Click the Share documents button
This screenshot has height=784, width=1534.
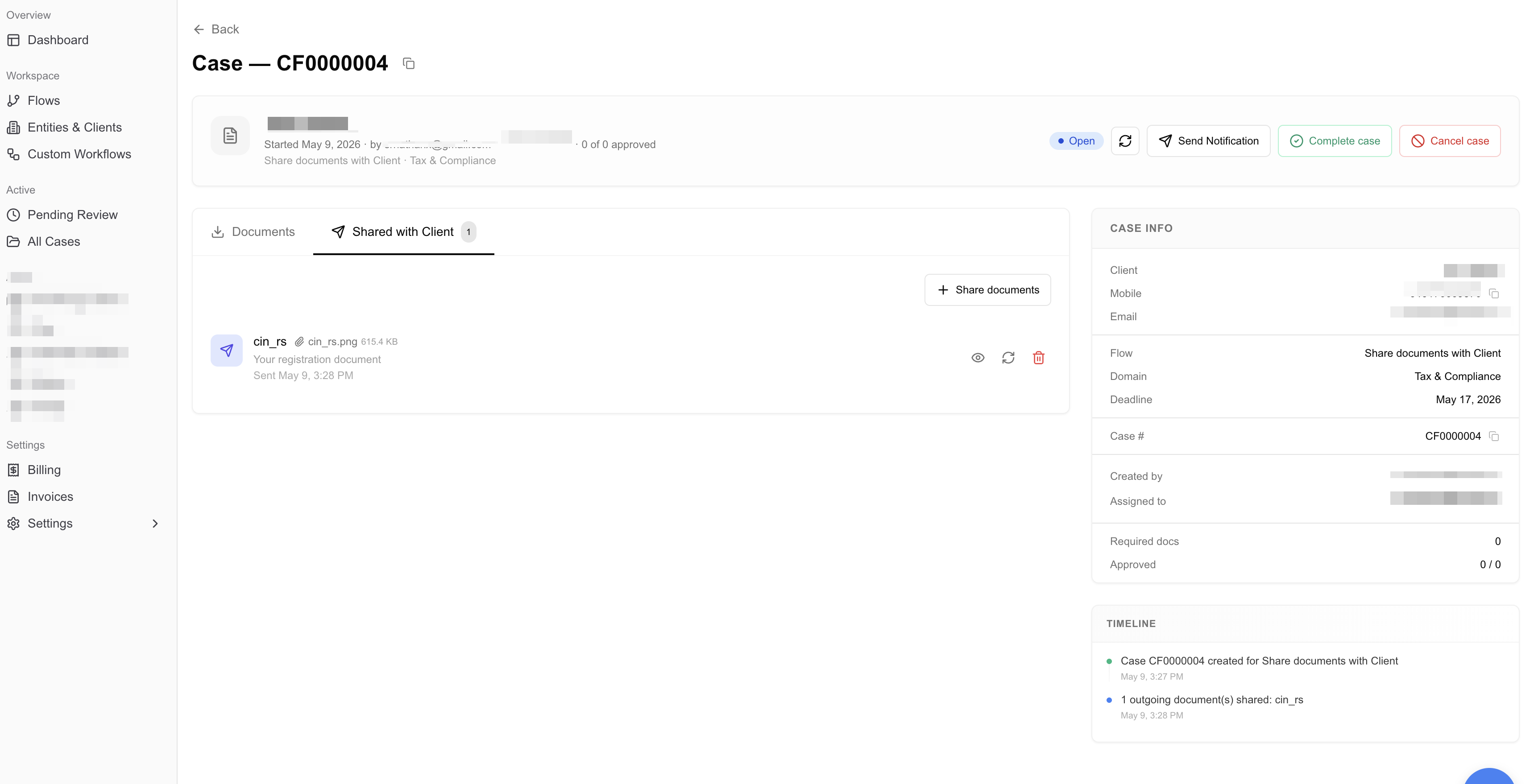(987, 290)
